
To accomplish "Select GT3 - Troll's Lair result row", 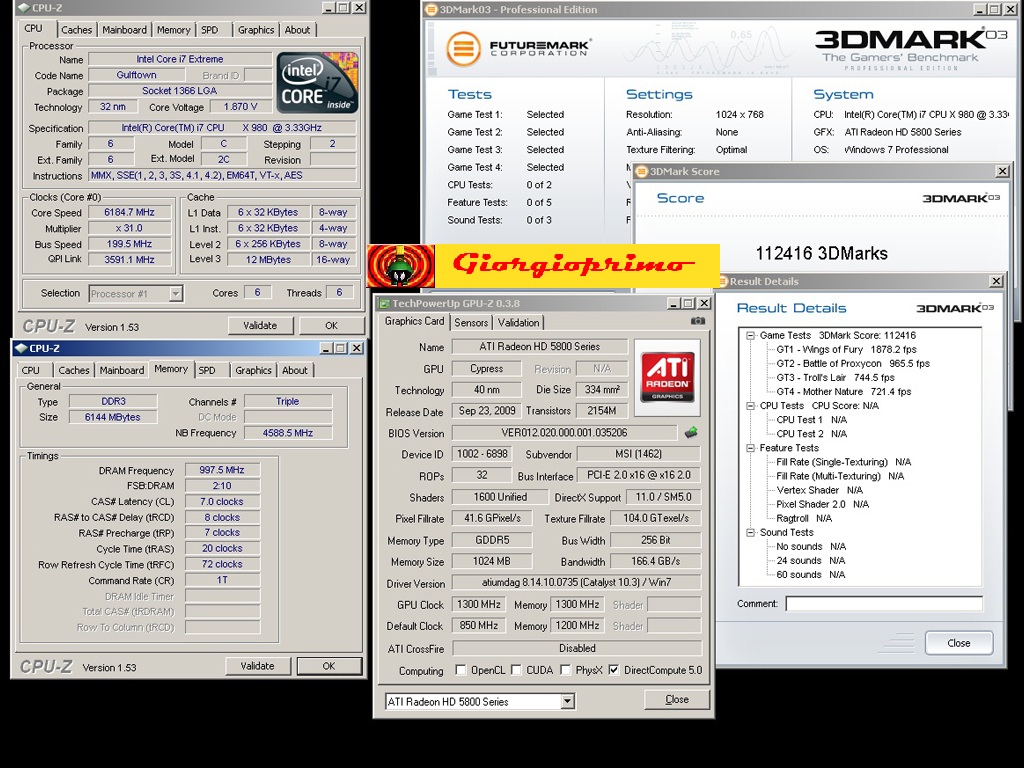I will pos(835,377).
